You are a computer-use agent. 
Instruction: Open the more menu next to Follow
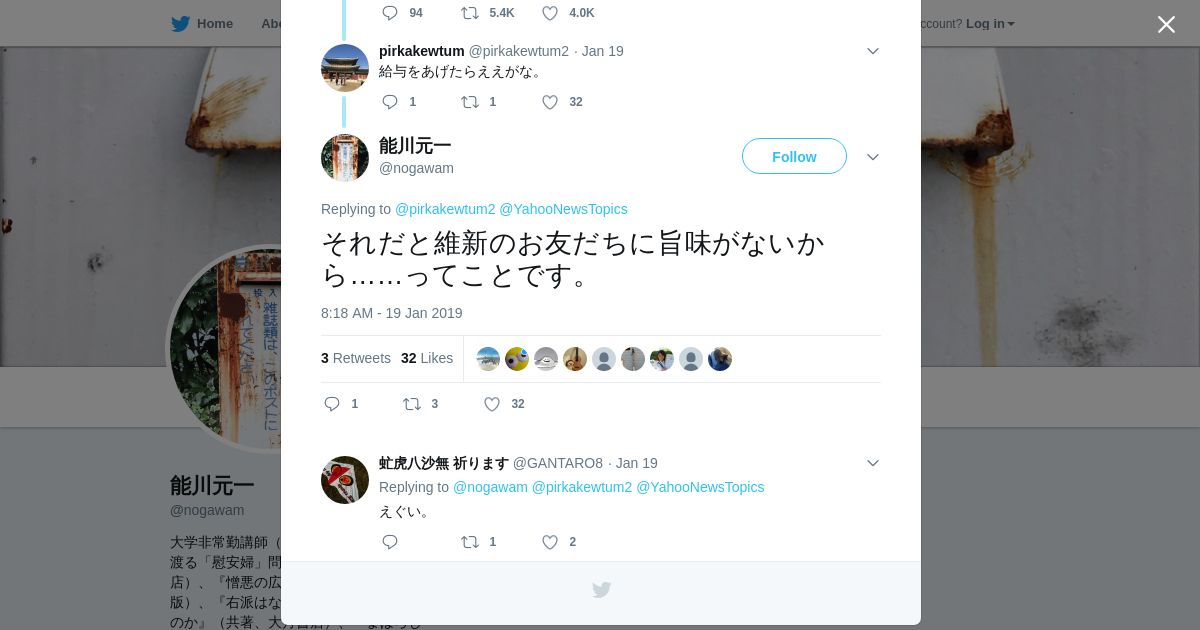coord(873,157)
